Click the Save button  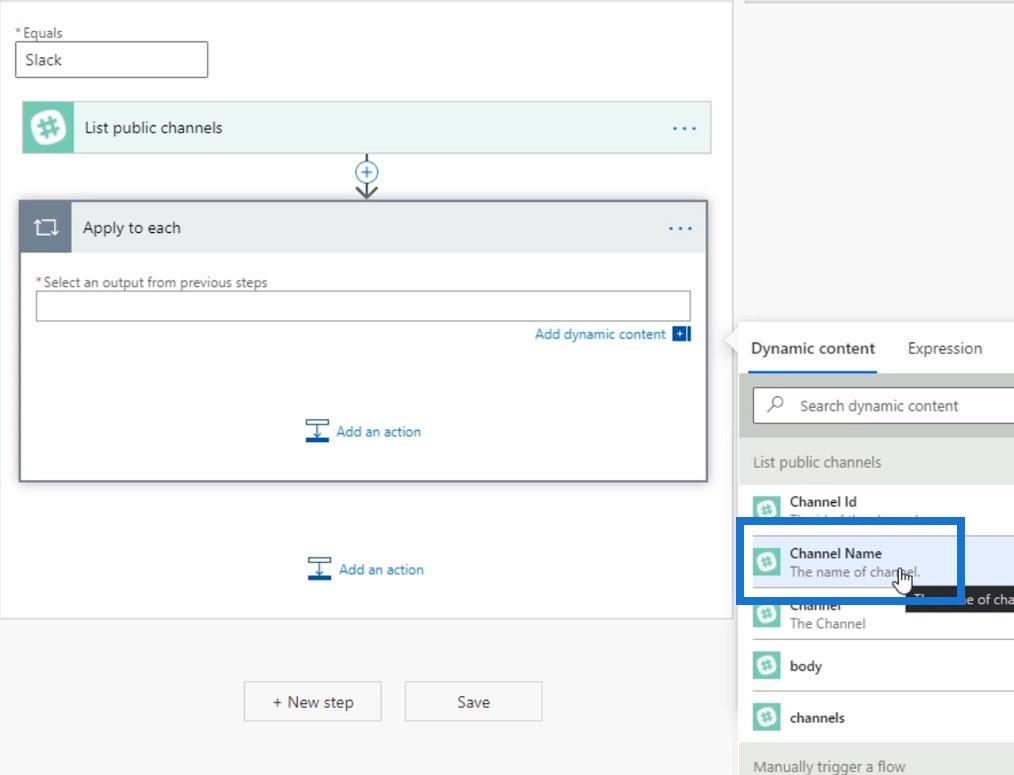point(473,701)
